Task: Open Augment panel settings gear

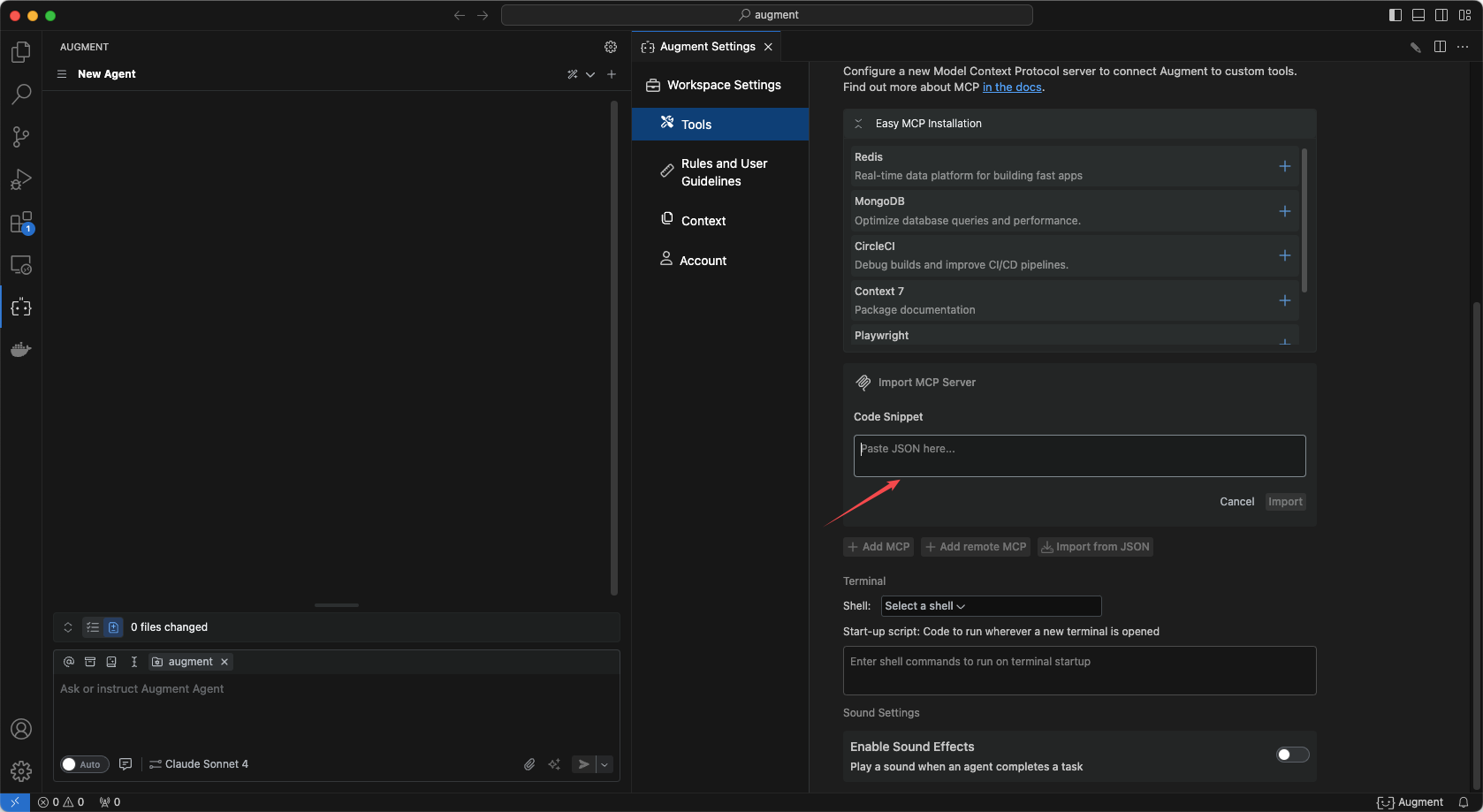Action: [611, 47]
